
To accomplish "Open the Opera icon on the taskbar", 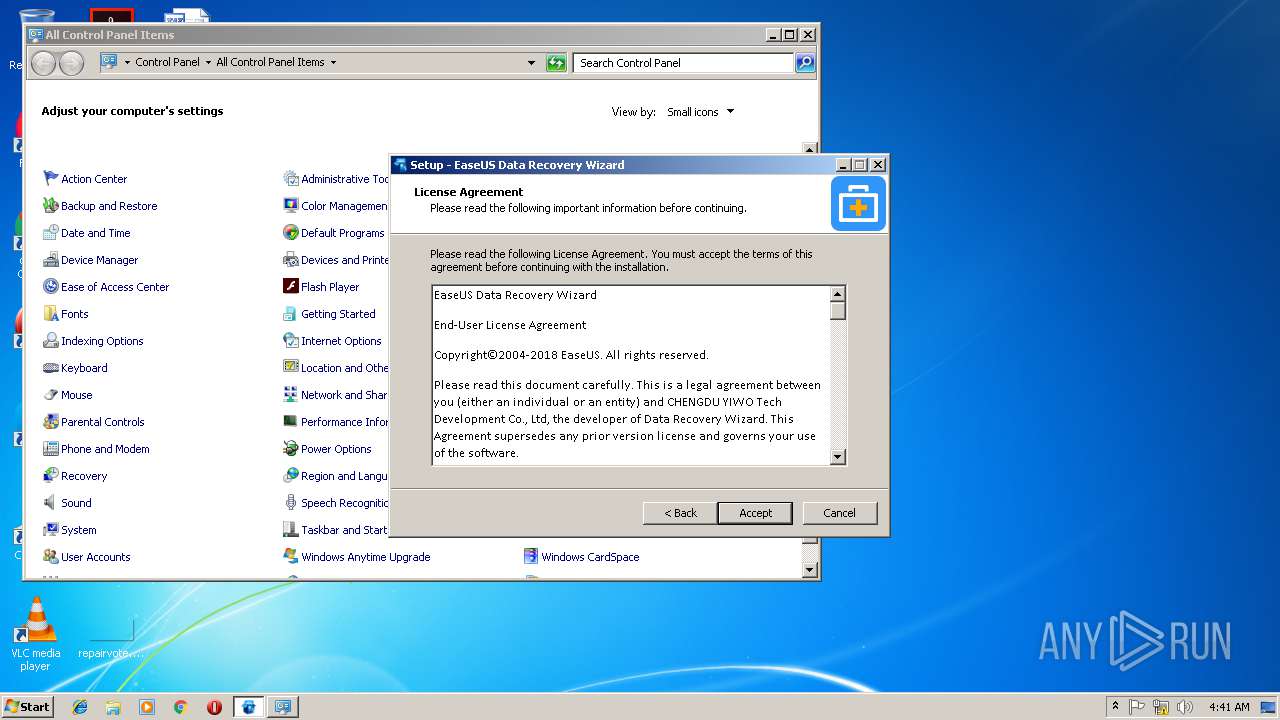I will click(214, 707).
